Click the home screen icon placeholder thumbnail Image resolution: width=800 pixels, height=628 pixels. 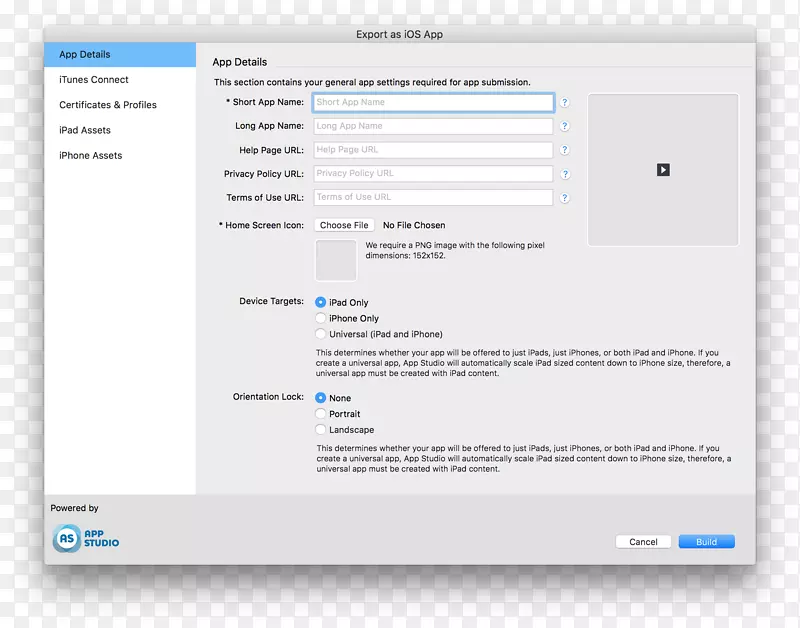pos(336,260)
